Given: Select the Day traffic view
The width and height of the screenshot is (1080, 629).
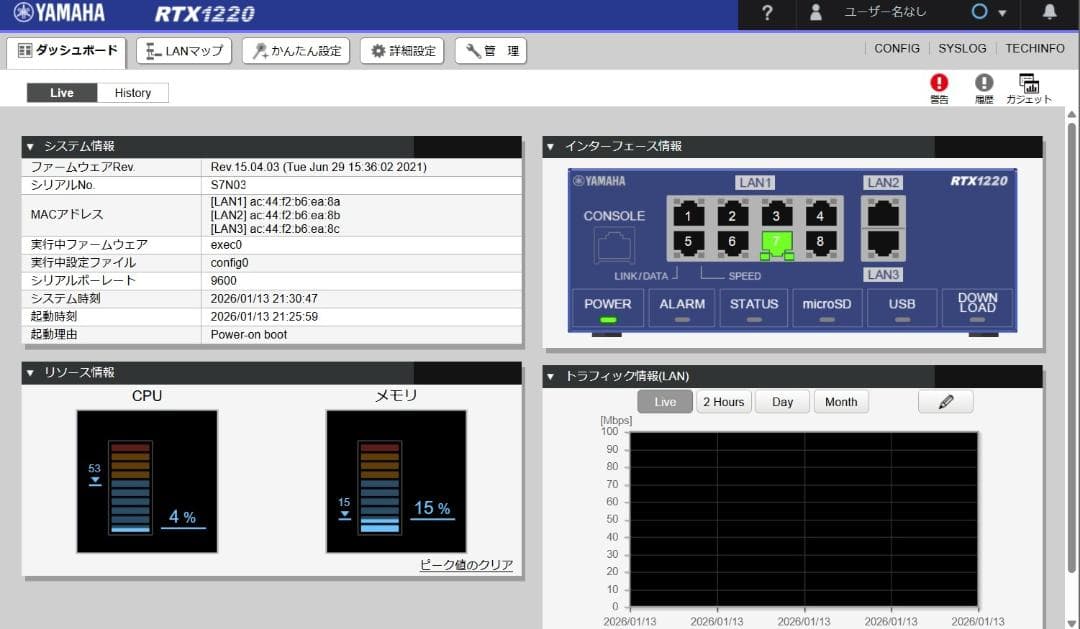Looking at the screenshot, I should tap(782, 401).
